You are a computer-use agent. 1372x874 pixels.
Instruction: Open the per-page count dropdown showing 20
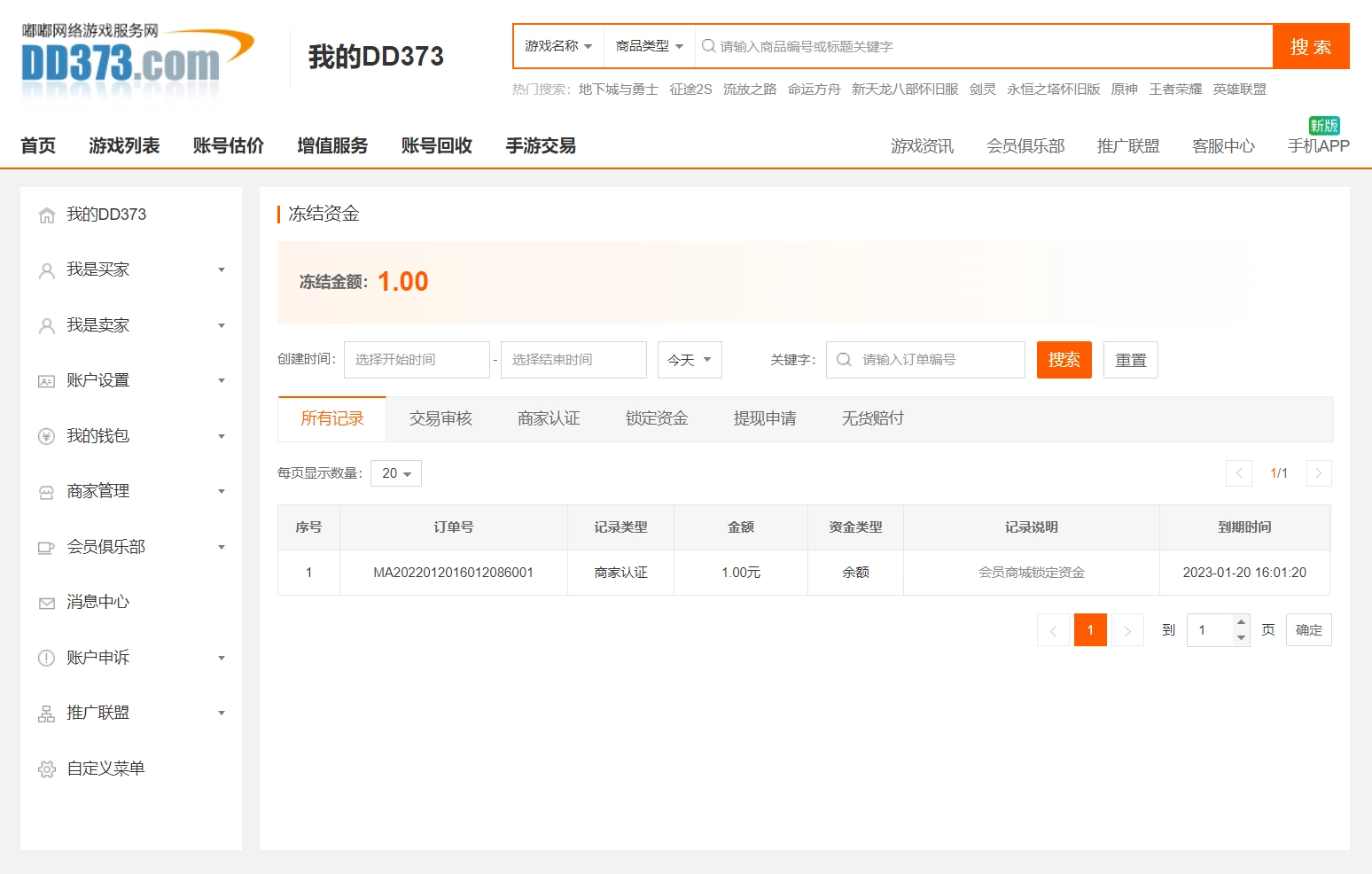click(x=396, y=473)
